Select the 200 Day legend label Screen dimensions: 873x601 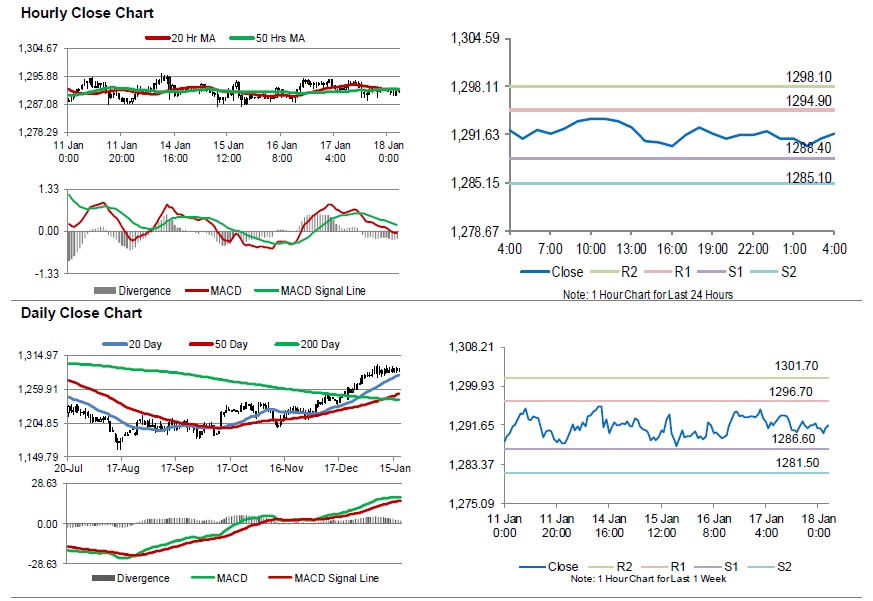point(320,344)
